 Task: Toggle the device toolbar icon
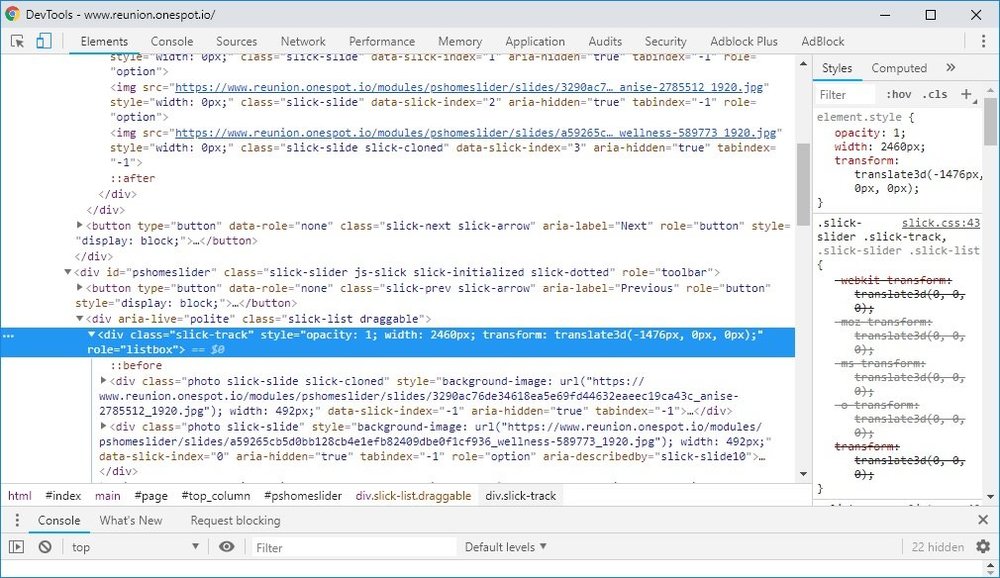[43, 41]
